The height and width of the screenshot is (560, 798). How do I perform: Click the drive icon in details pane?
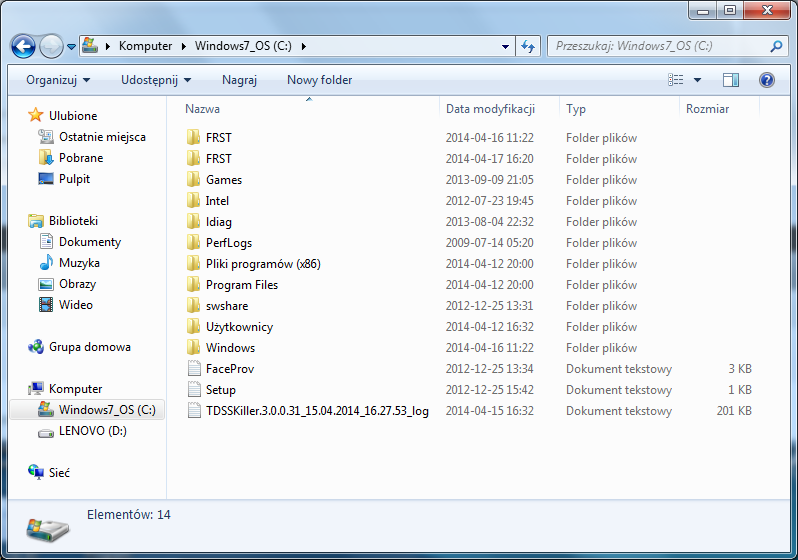[48, 529]
